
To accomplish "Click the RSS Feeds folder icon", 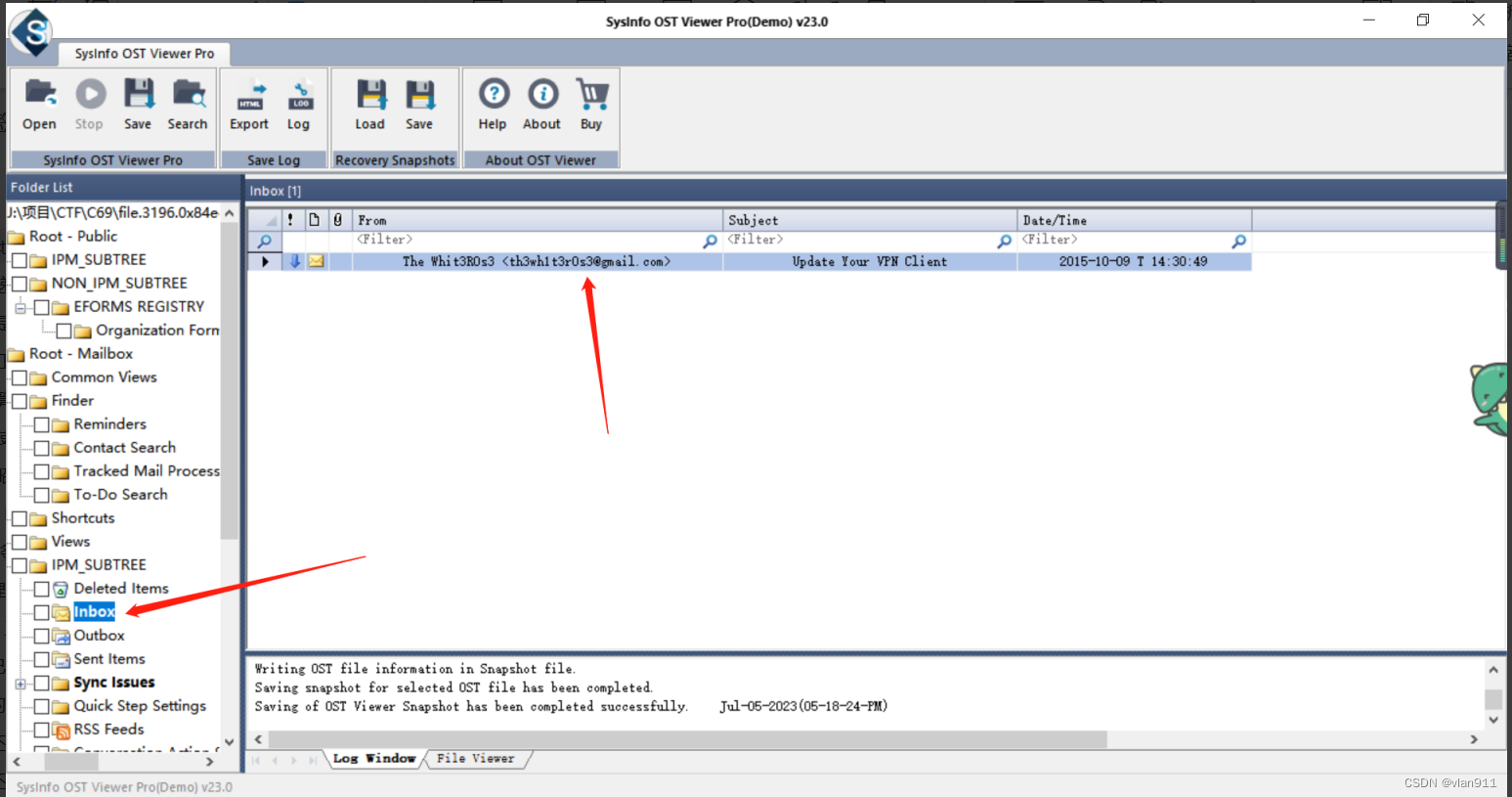I will (61, 730).
